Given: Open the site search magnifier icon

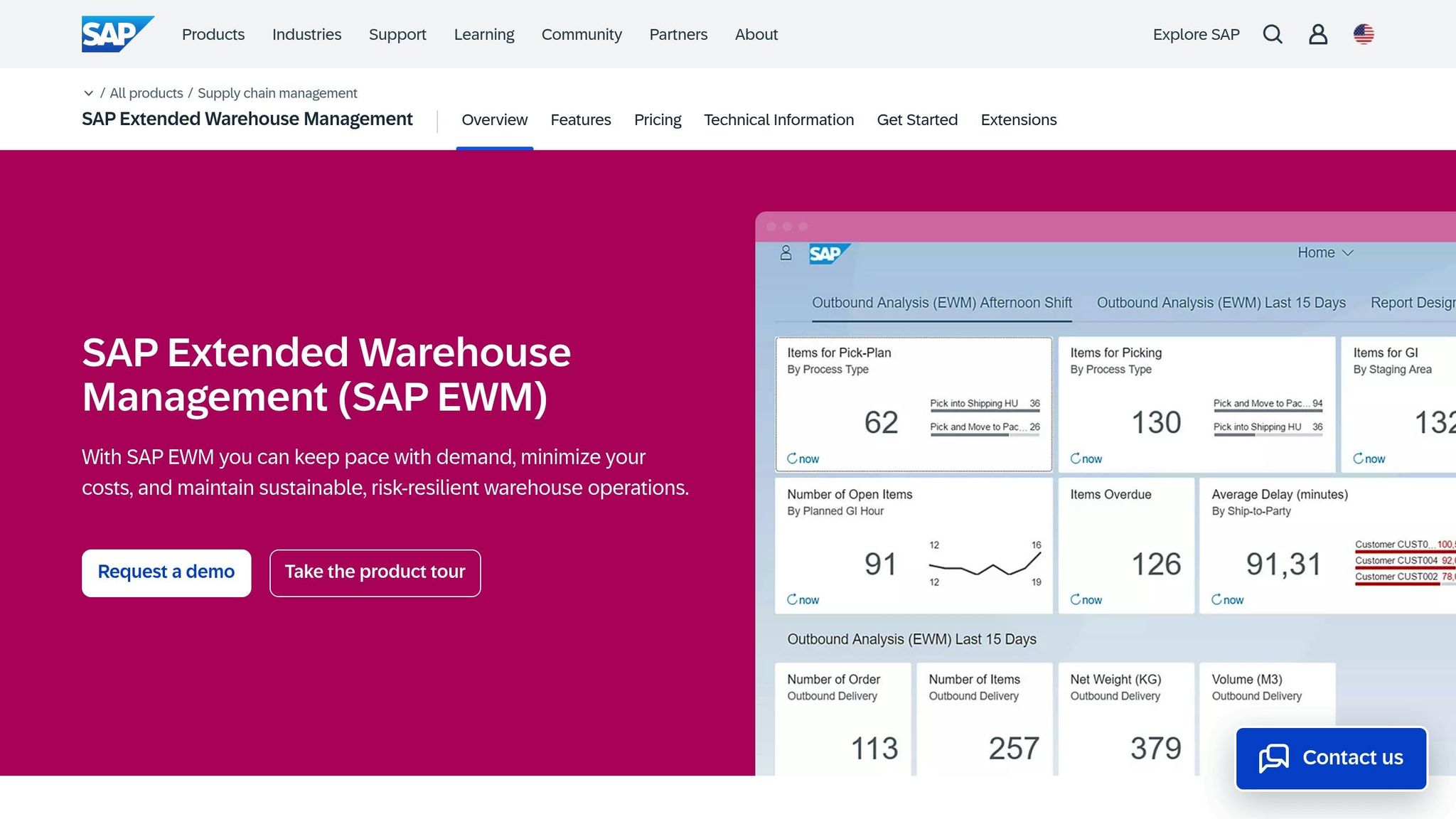Looking at the screenshot, I should [1273, 34].
